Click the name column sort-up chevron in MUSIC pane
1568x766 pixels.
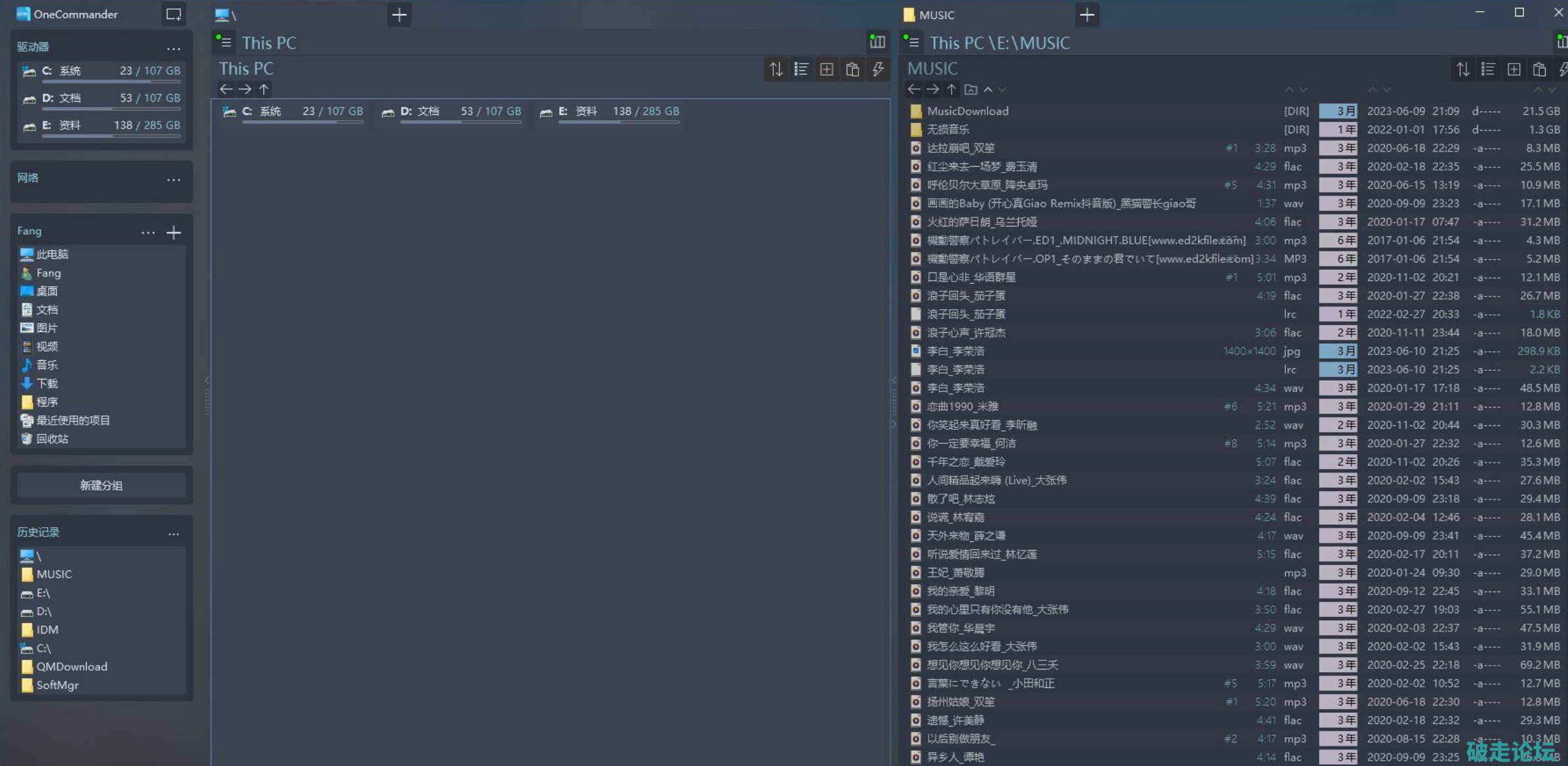click(988, 89)
